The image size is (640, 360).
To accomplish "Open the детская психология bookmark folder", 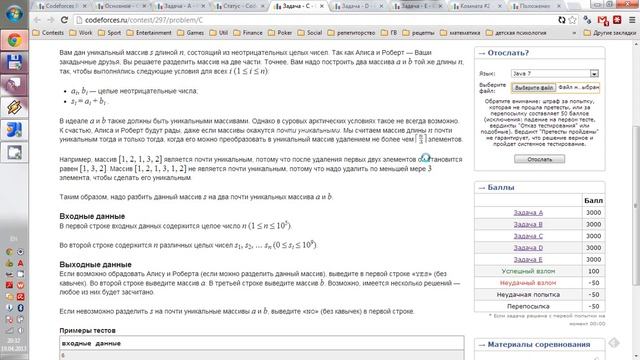I will (516, 33).
